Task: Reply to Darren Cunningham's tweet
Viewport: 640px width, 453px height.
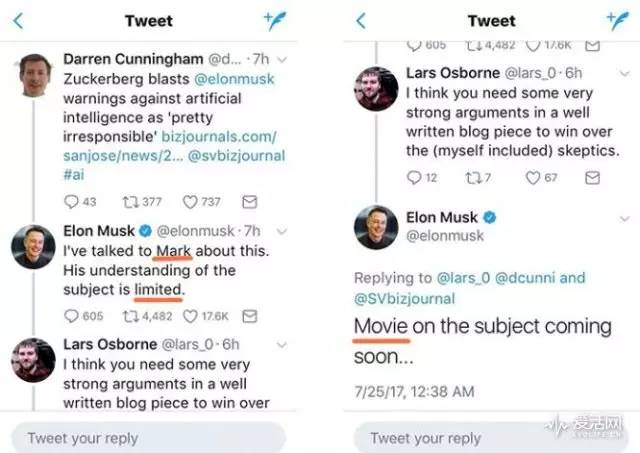Action: (72, 202)
